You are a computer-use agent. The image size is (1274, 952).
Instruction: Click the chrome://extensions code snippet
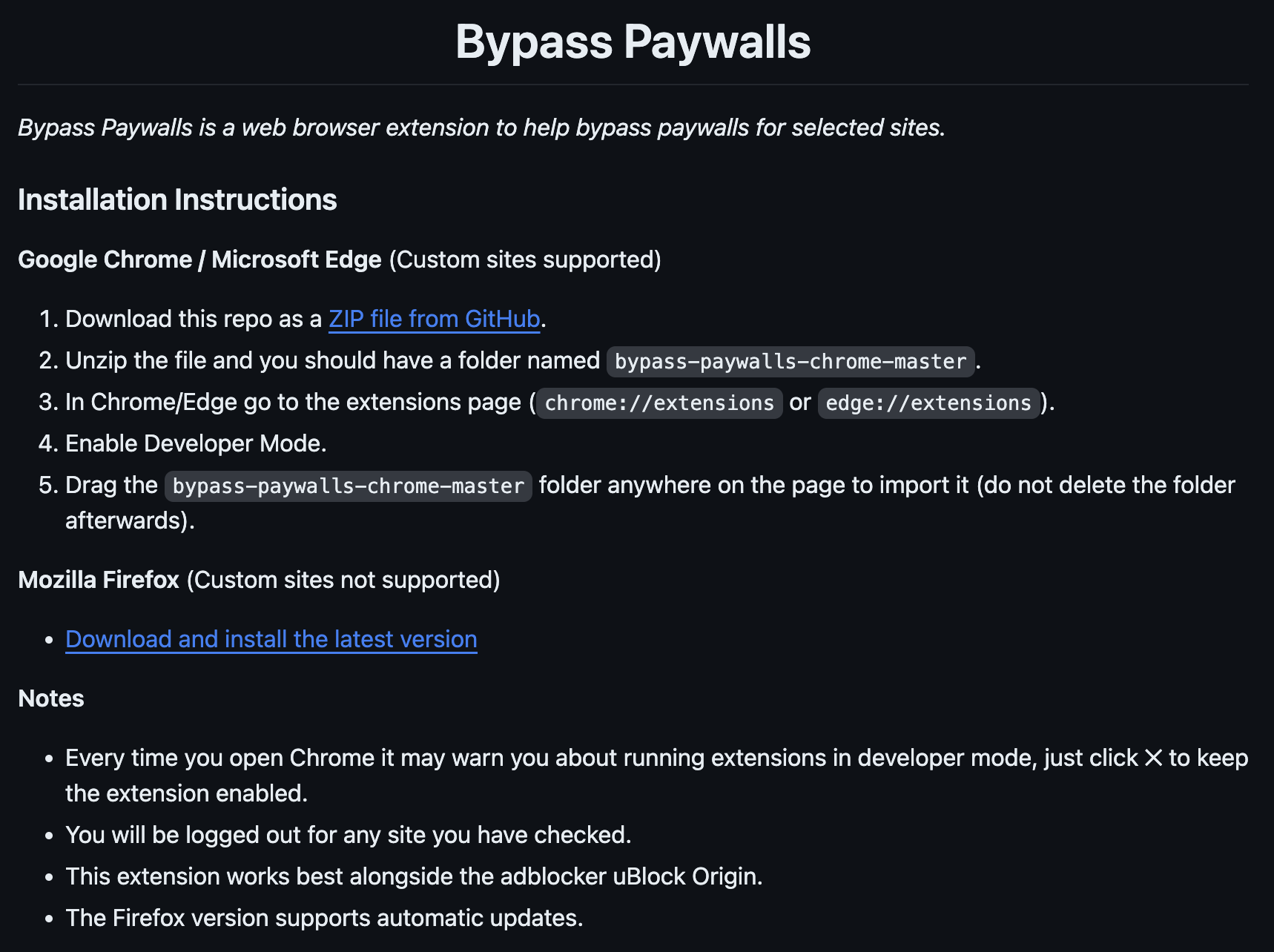point(659,403)
